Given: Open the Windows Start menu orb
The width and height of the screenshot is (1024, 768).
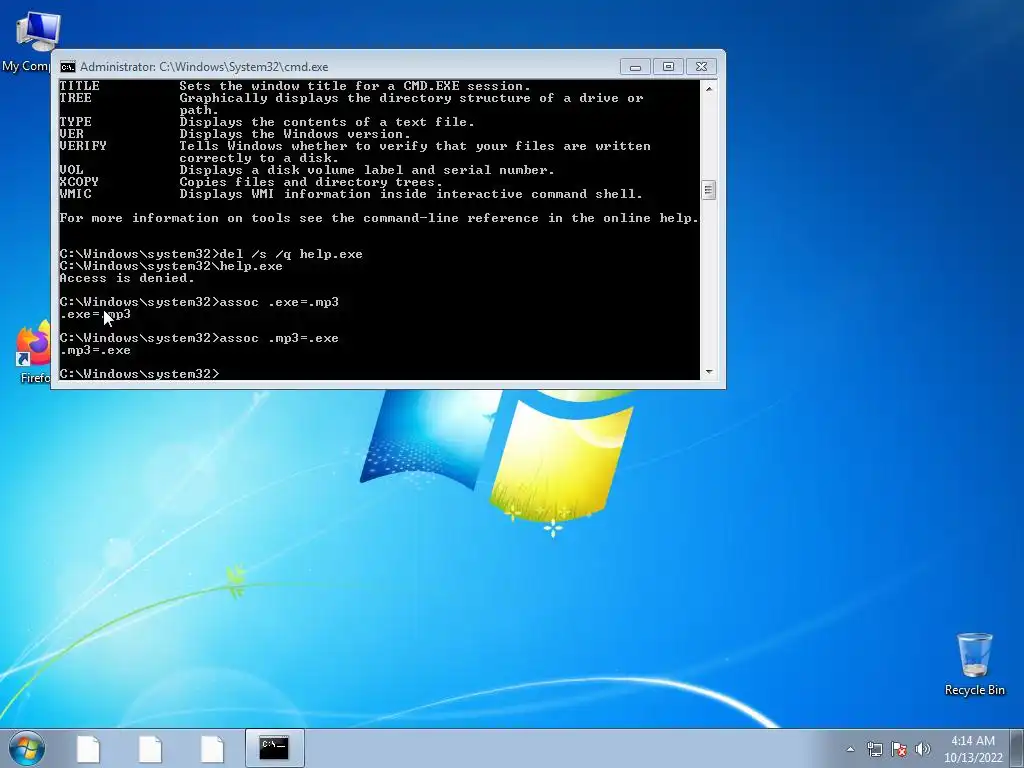Looking at the screenshot, I should pyautogui.click(x=27, y=748).
